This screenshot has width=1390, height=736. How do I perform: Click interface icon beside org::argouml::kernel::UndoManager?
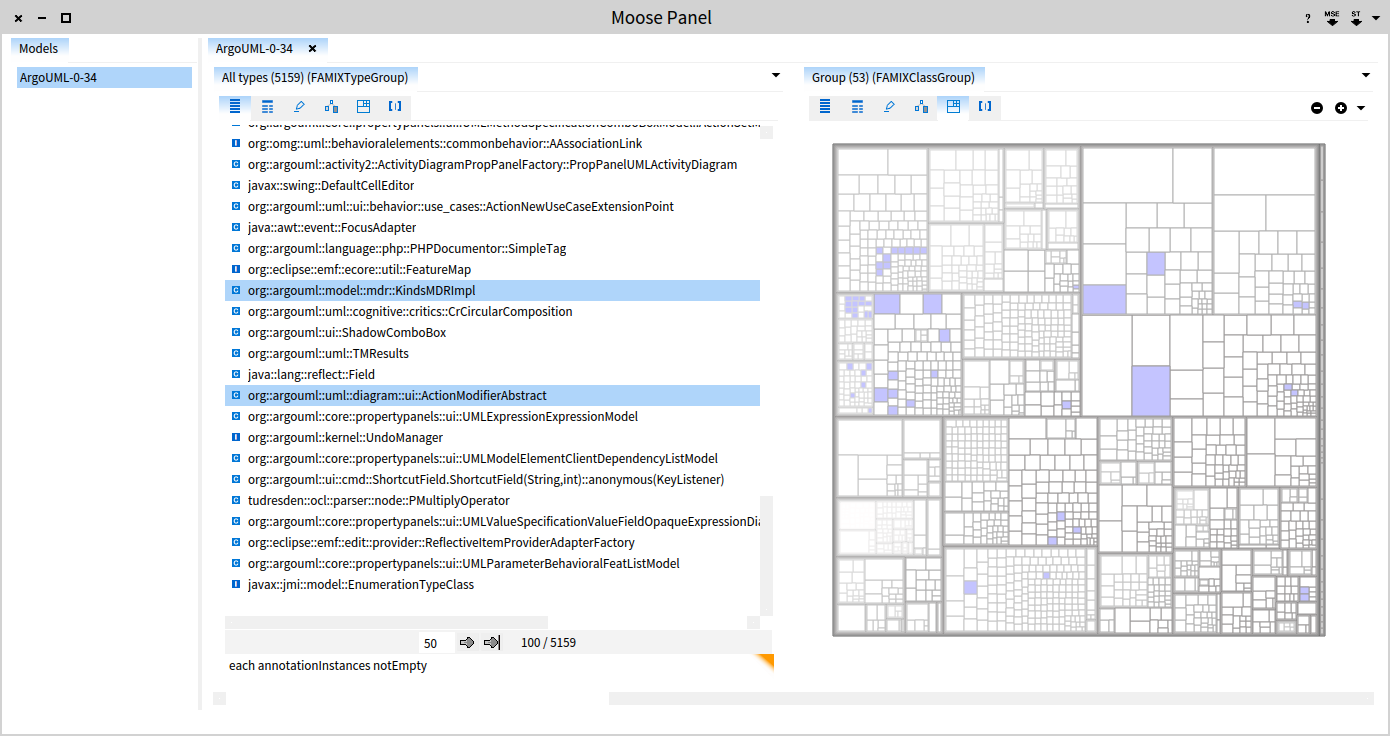(235, 437)
